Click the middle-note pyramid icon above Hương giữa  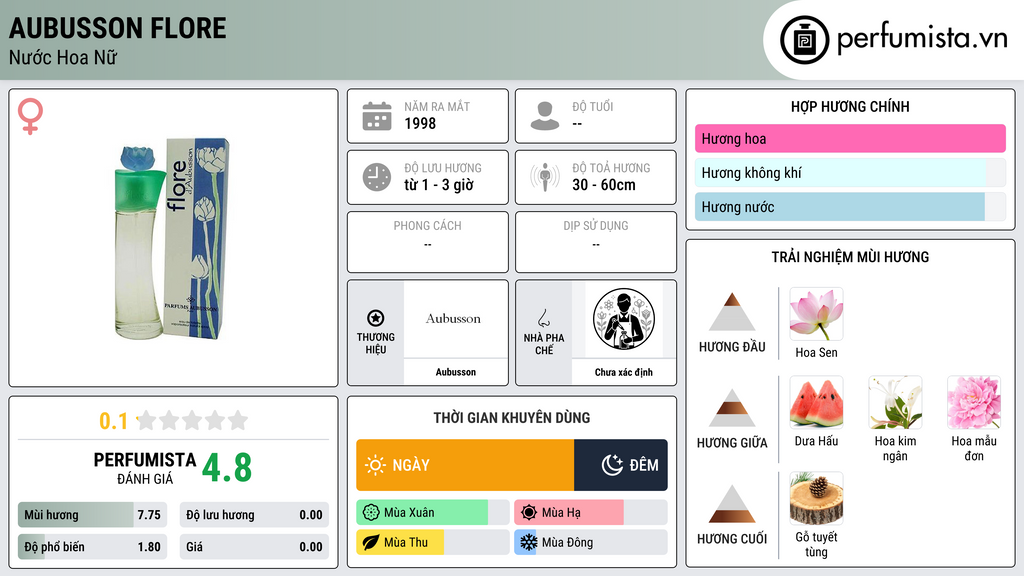[731, 408]
